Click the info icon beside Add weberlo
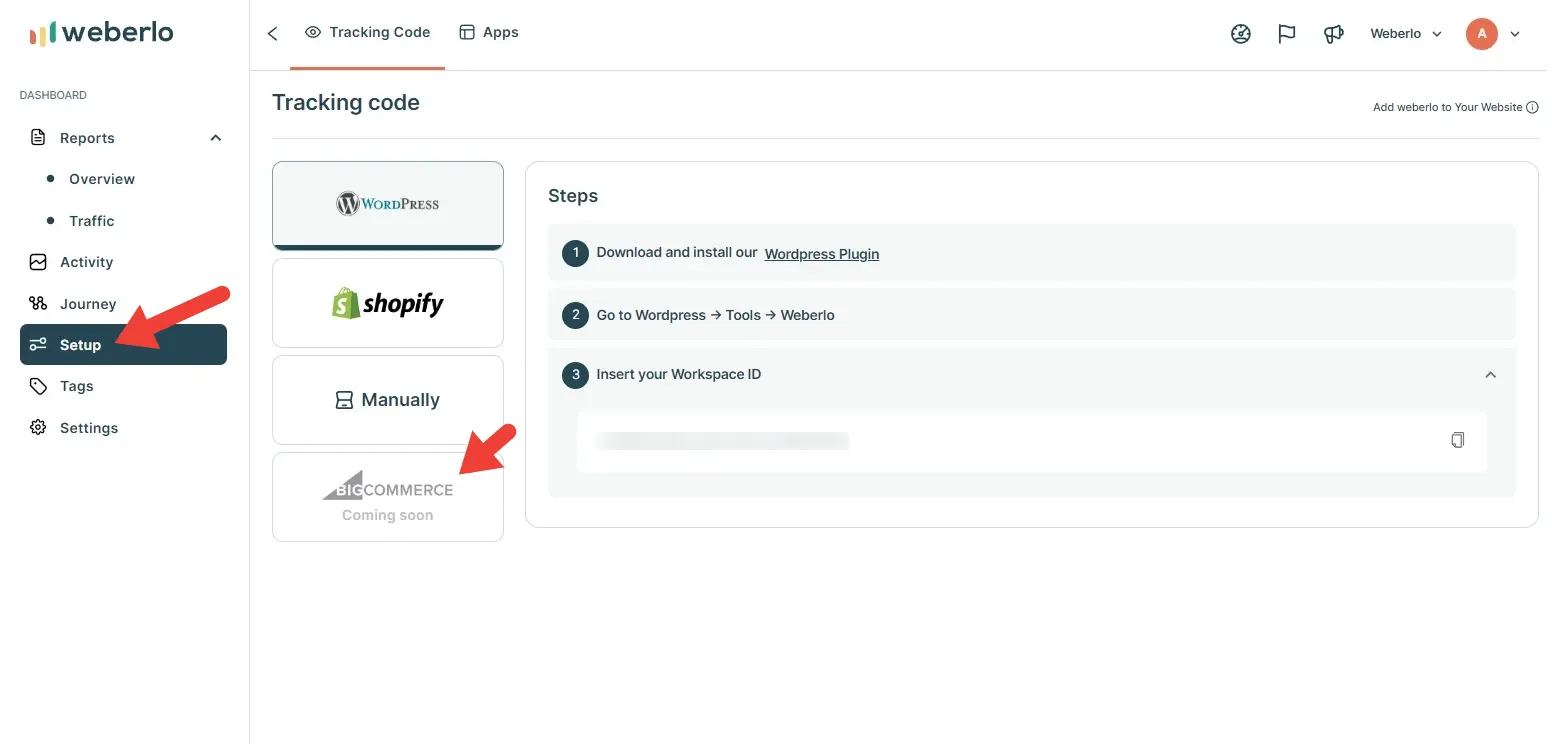 (x=1533, y=107)
